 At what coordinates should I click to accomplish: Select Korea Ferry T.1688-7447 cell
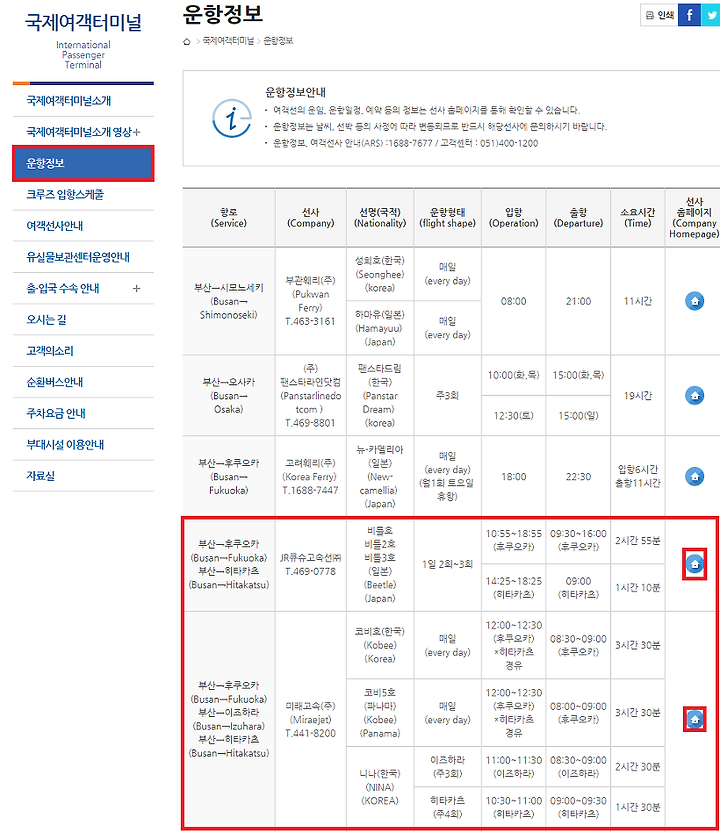310,476
